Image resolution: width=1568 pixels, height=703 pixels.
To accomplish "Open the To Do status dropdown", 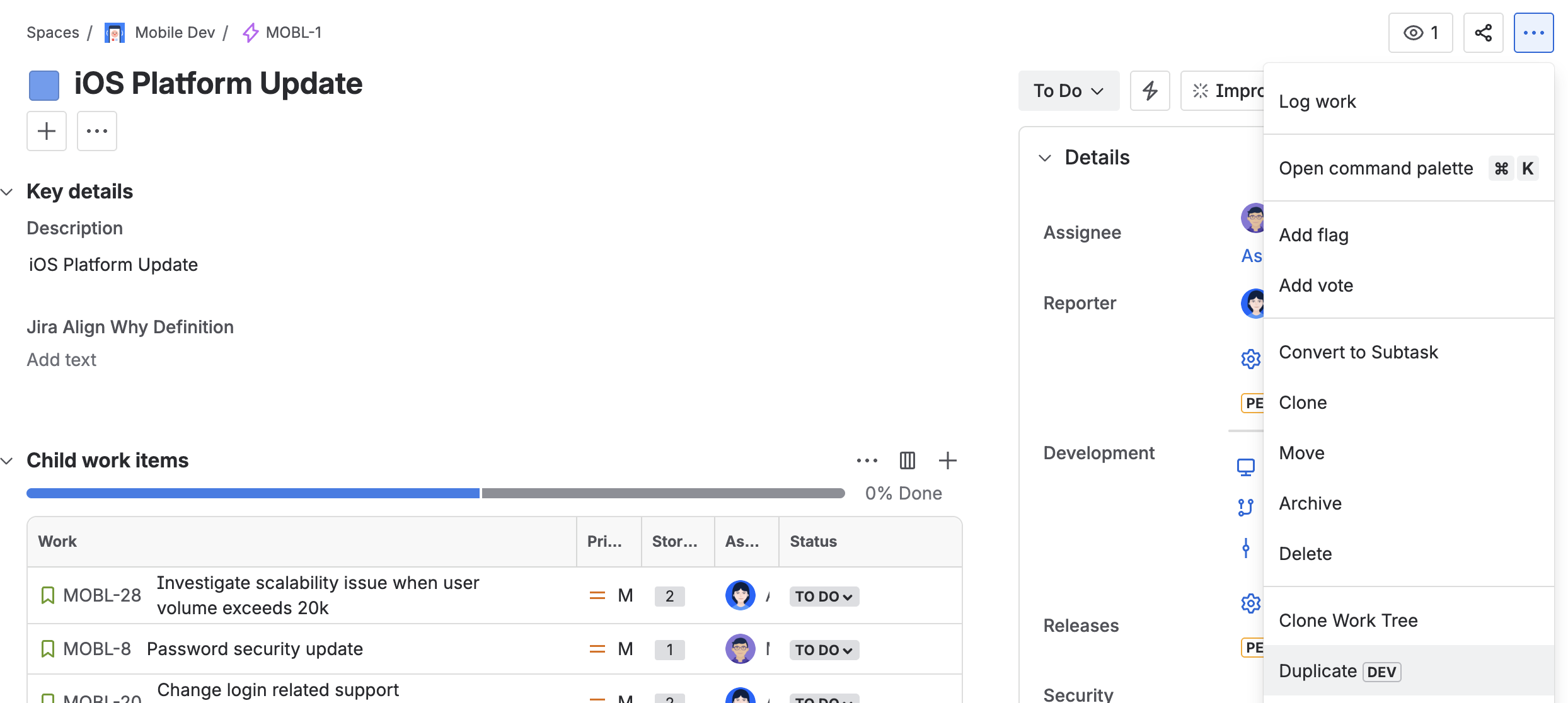I will coord(1068,91).
